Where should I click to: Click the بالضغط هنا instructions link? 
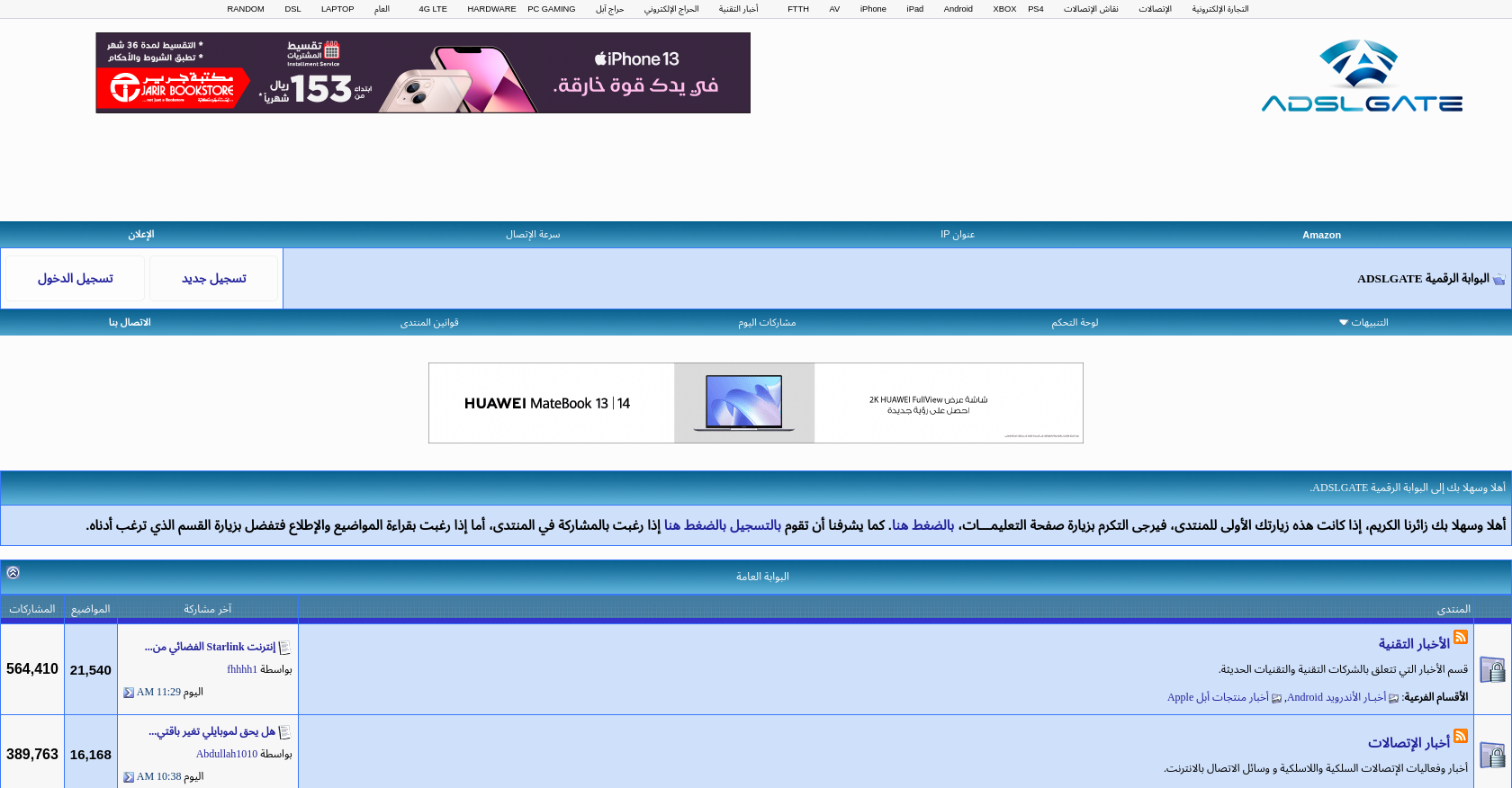[x=922, y=524]
